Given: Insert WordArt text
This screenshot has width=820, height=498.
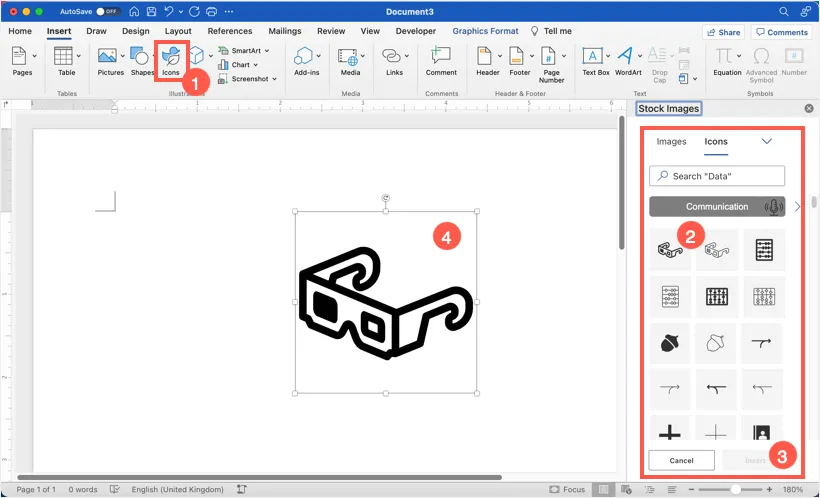Looking at the screenshot, I should pyautogui.click(x=628, y=60).
